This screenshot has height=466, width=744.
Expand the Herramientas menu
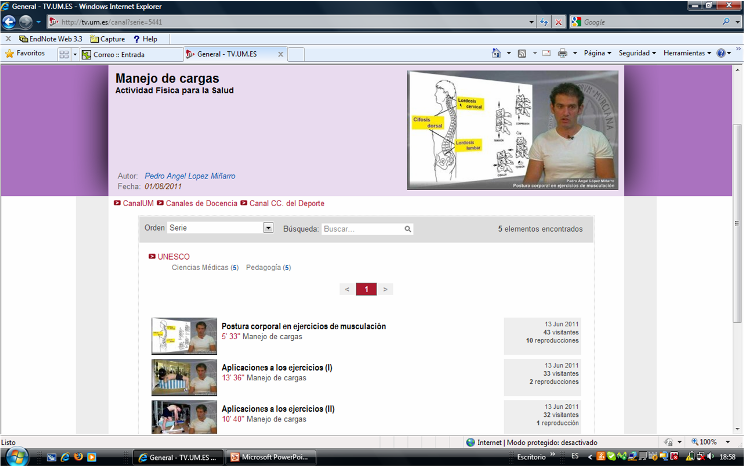[687, 53]
